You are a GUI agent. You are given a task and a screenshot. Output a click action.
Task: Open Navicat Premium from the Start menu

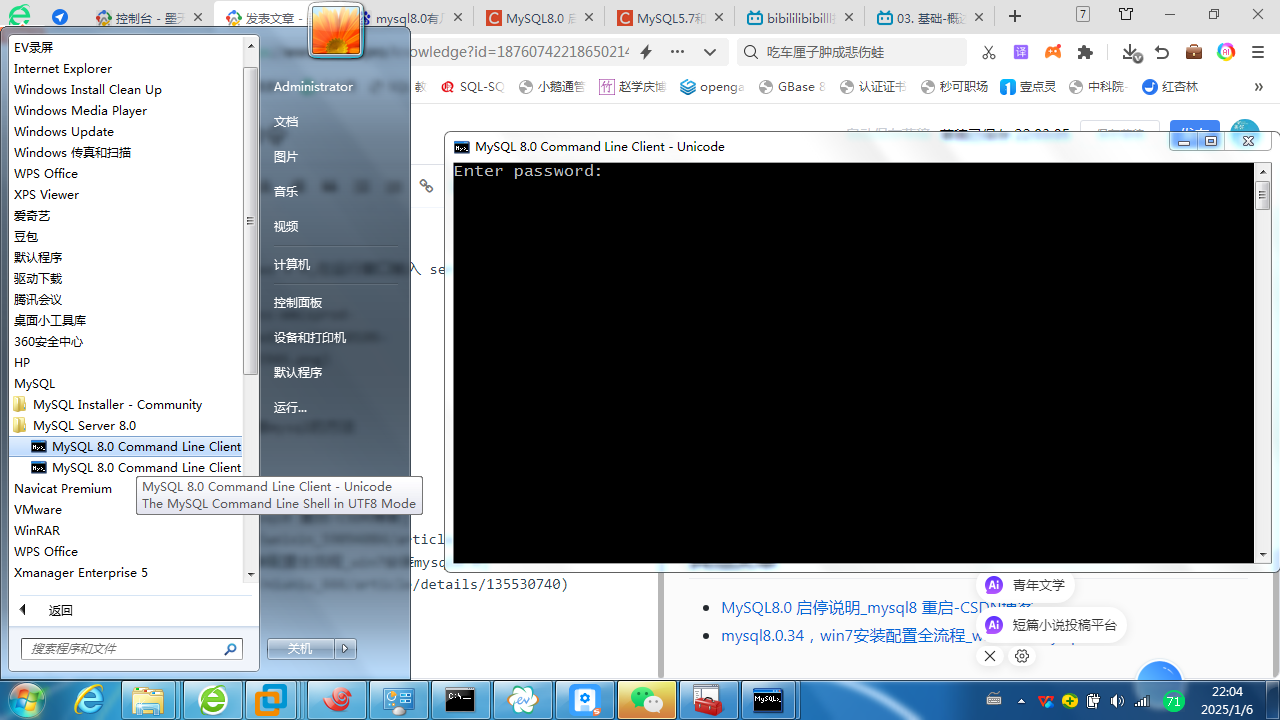(x=63, y=489)
